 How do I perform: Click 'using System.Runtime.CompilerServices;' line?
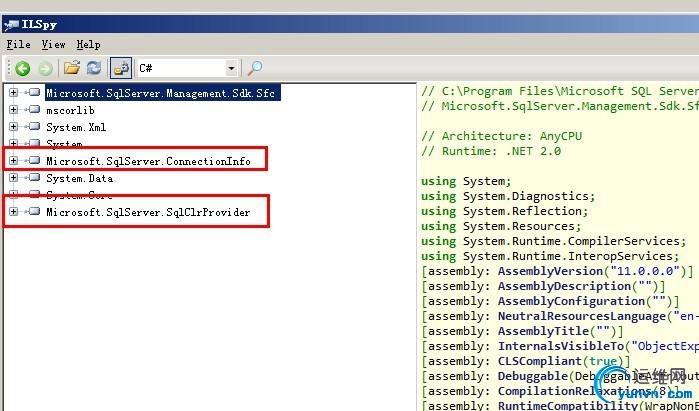point(554,241)
